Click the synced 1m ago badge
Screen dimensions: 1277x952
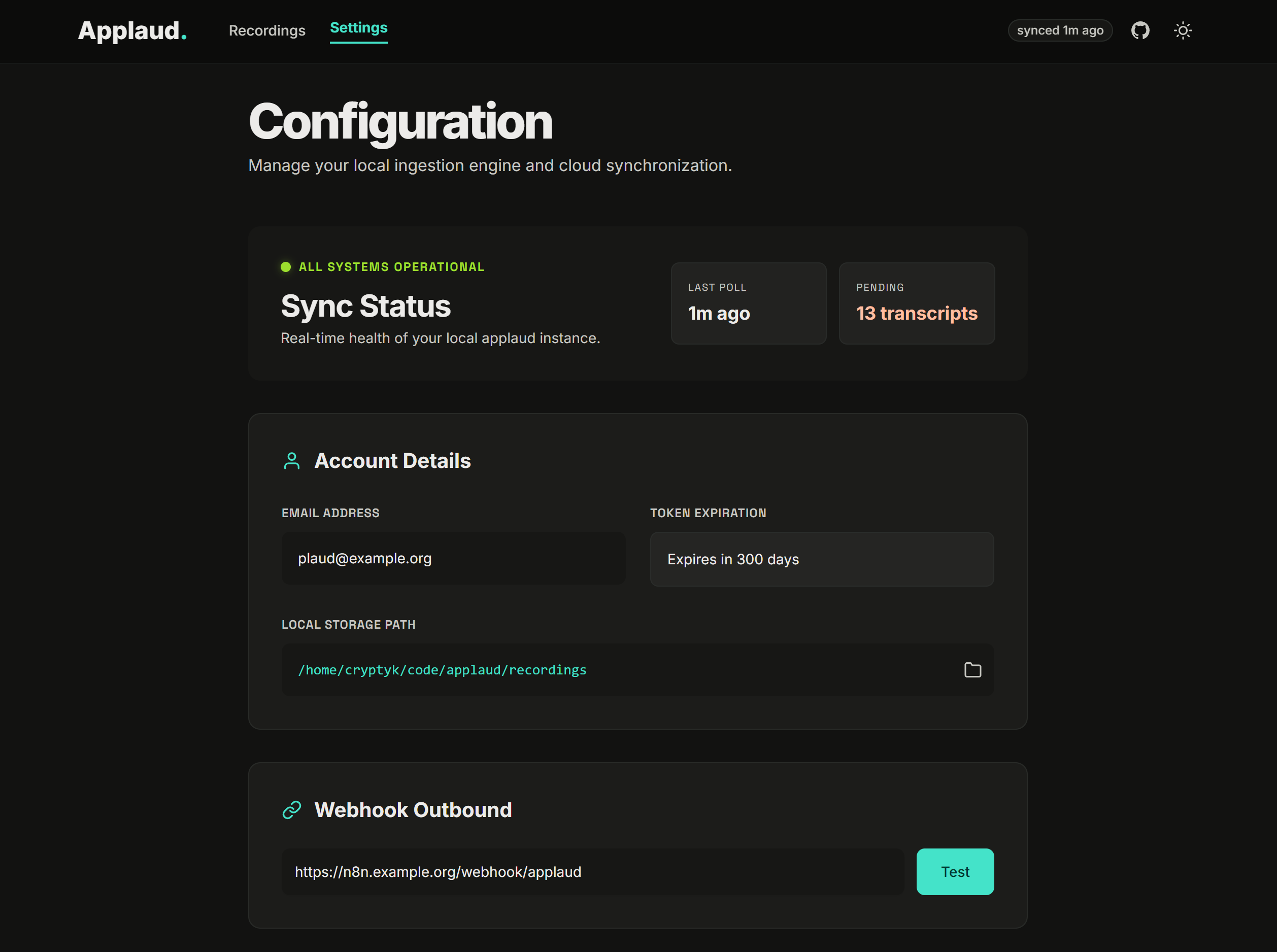(x=1060, y=30)
